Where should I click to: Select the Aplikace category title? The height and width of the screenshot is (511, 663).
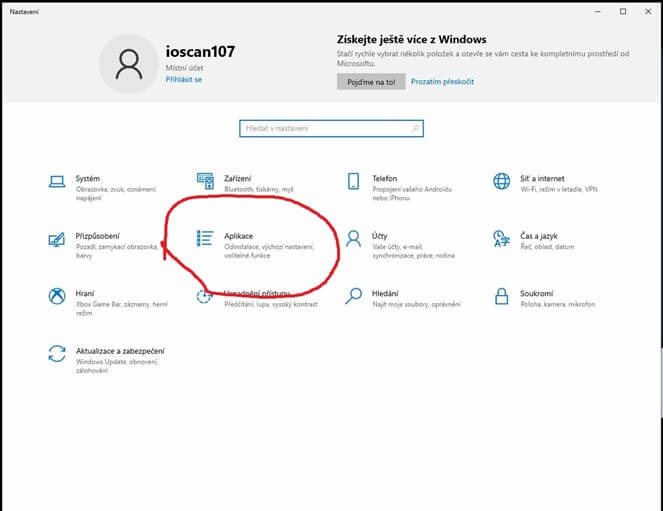pos(238,236)
